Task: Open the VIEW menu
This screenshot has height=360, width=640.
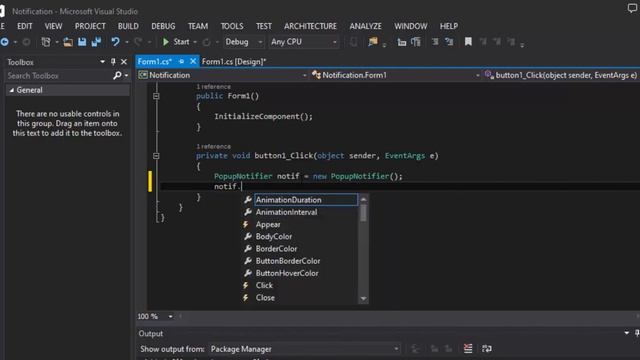Action: [x=53, y=26]
